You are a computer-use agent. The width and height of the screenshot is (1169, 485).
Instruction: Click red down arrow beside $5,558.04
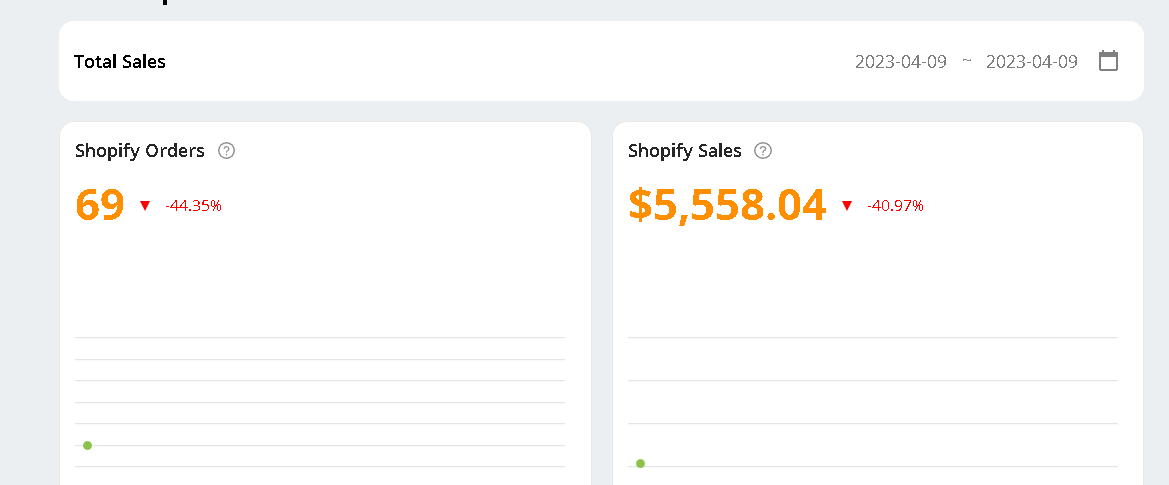point(847,206)
